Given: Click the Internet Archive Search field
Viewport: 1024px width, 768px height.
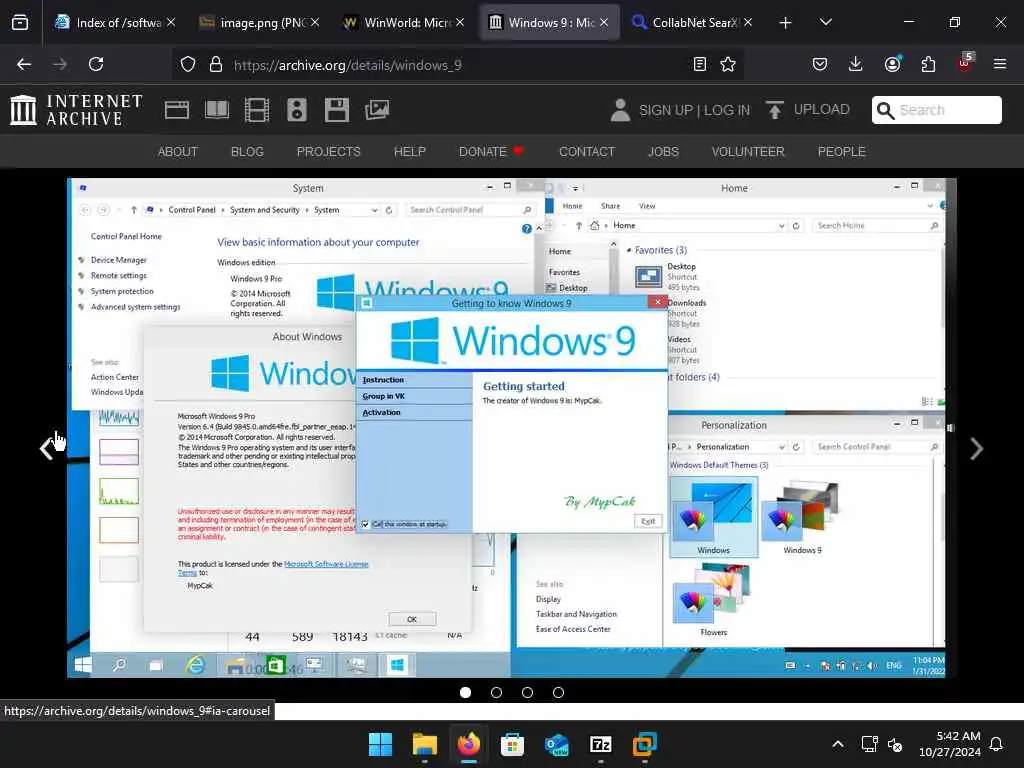Looking at the screenshot, I should coord(936,110).
